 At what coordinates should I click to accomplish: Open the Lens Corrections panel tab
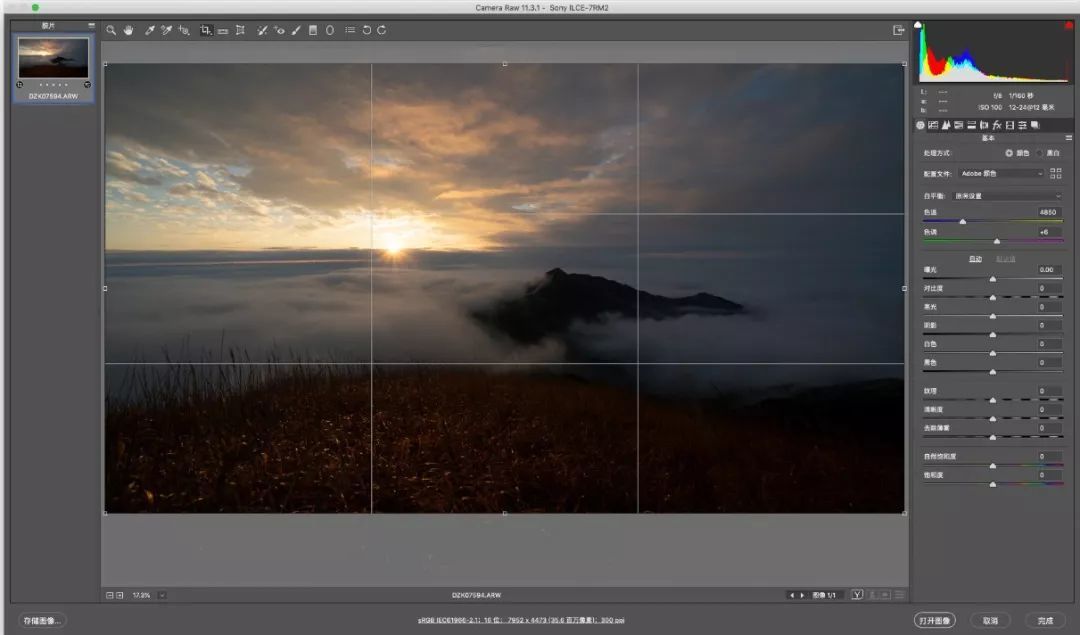coord(984,125)
